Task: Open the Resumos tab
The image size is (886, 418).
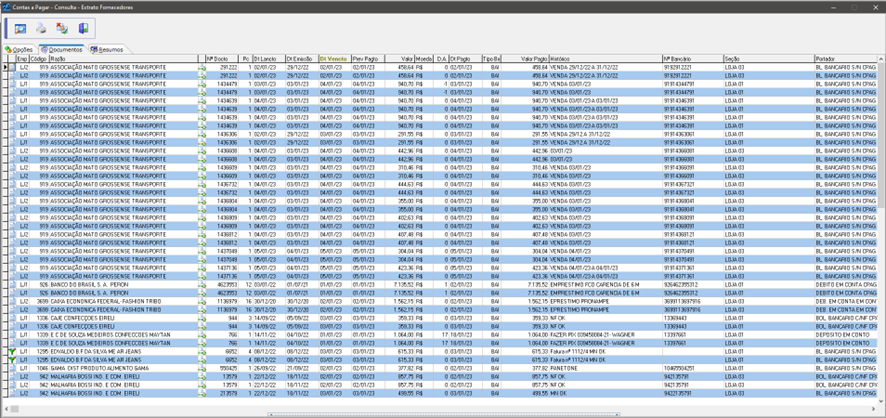Action: click(107, 49)
